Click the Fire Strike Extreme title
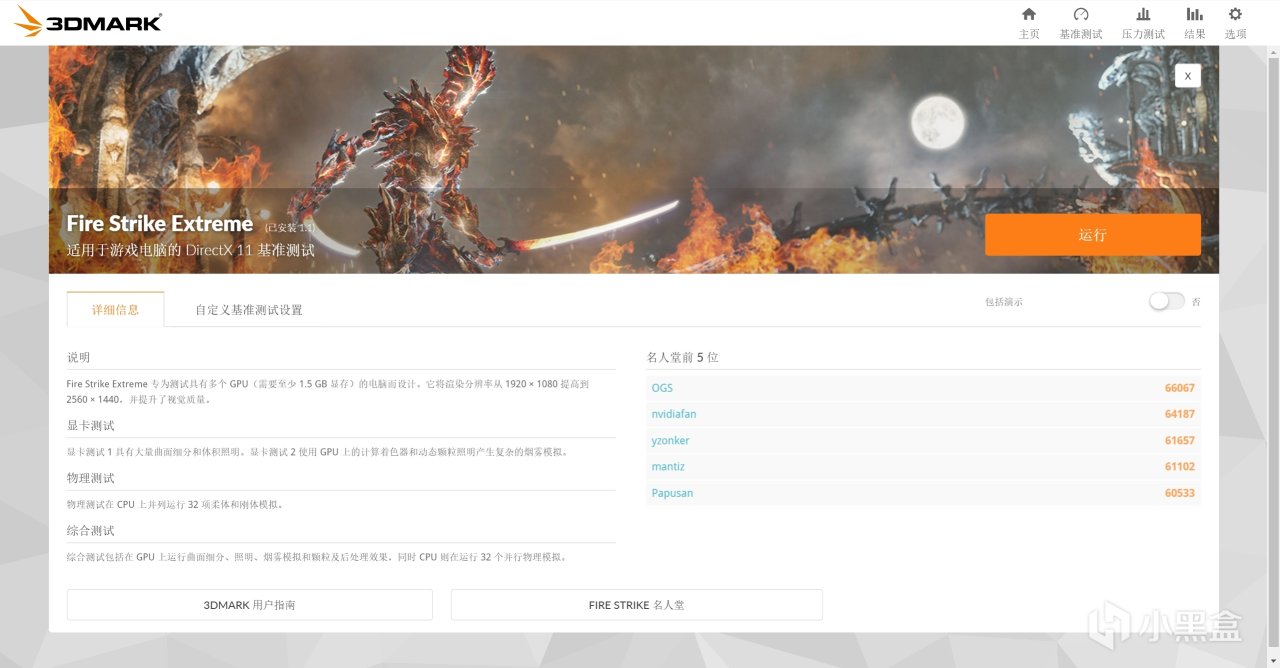 point(160,223)
